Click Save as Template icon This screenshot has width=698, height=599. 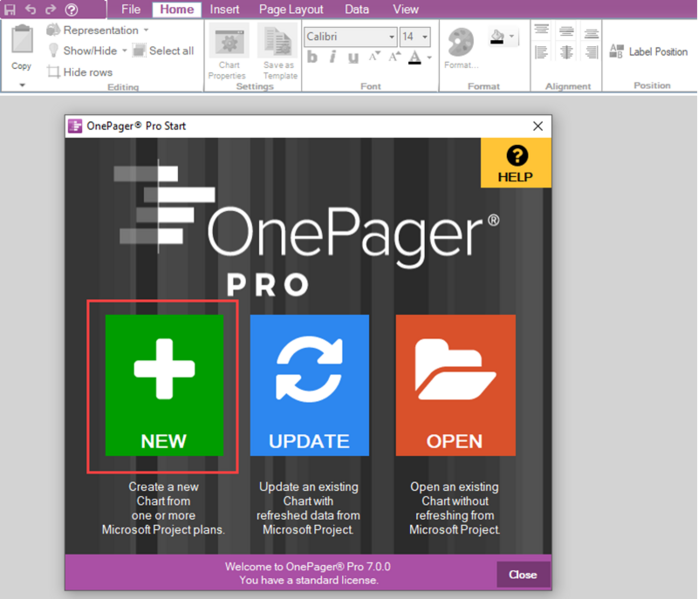point(279,53)
